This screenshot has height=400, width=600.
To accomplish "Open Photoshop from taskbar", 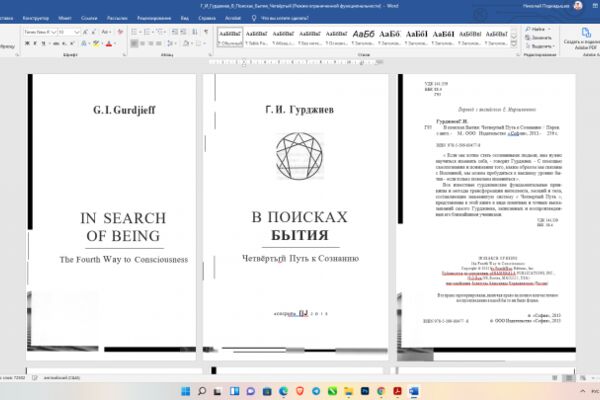I will pyautogui.click(x=365, y=391).
